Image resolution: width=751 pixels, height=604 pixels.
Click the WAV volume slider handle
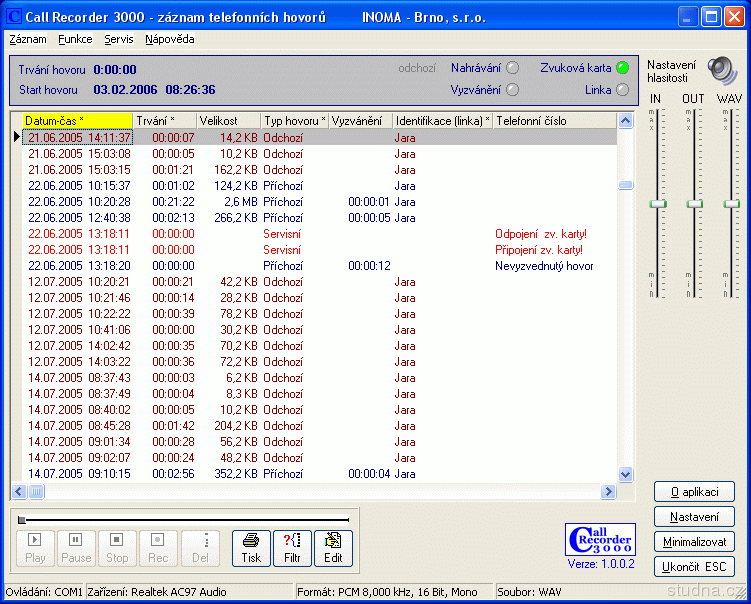732,203
